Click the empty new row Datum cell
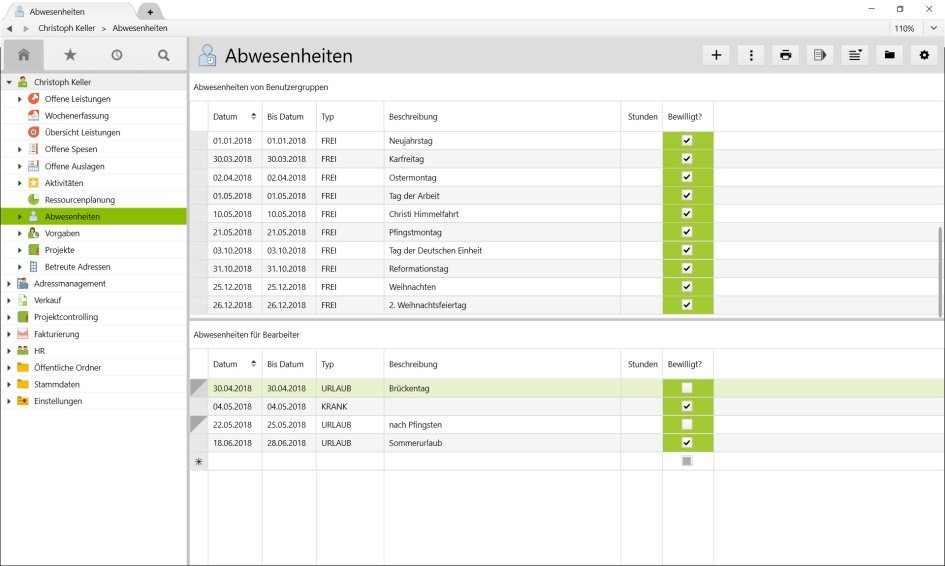Viewport: 945px width, 566px height. 235,461
